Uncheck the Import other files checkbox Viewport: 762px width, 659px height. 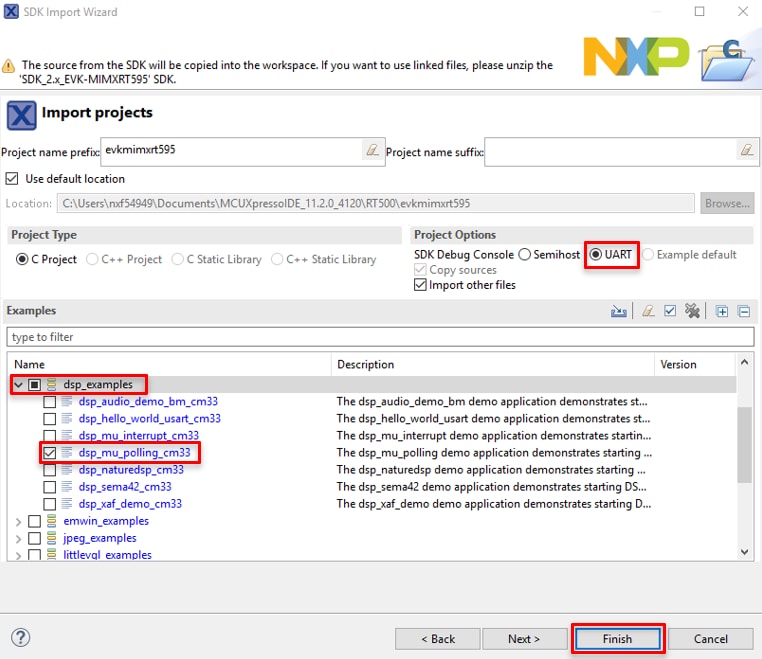tap(420, 285)
